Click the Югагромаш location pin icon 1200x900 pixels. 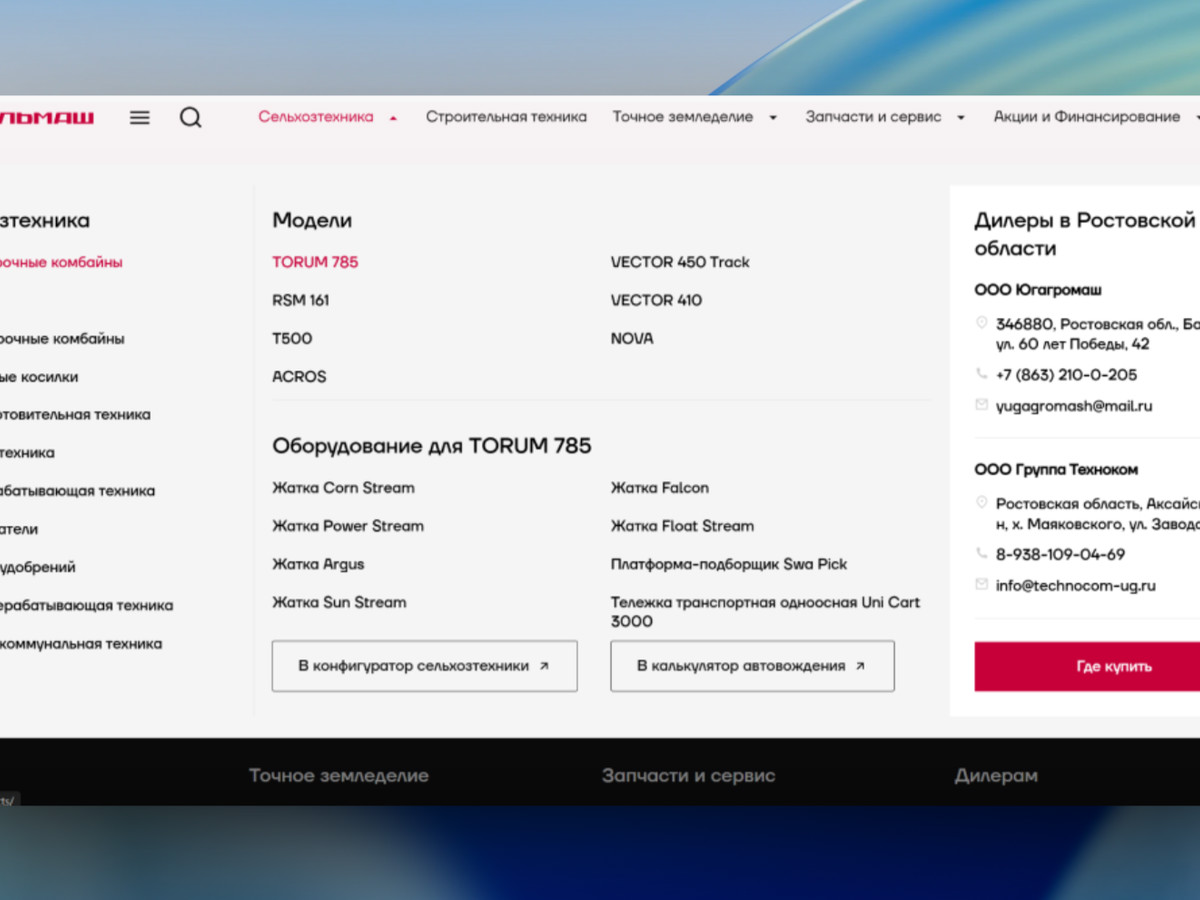(x=982, y=323)
